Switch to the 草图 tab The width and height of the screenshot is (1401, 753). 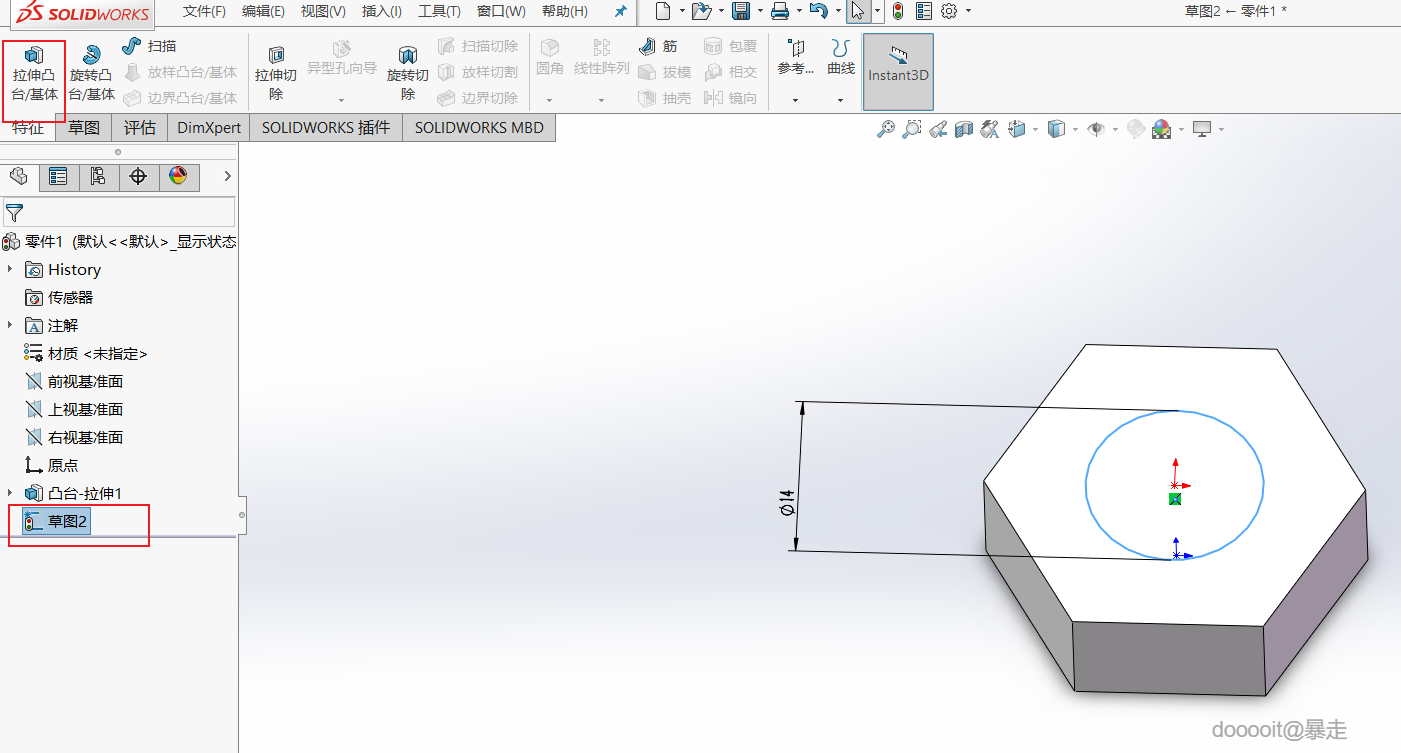click(x=84, y=128)
